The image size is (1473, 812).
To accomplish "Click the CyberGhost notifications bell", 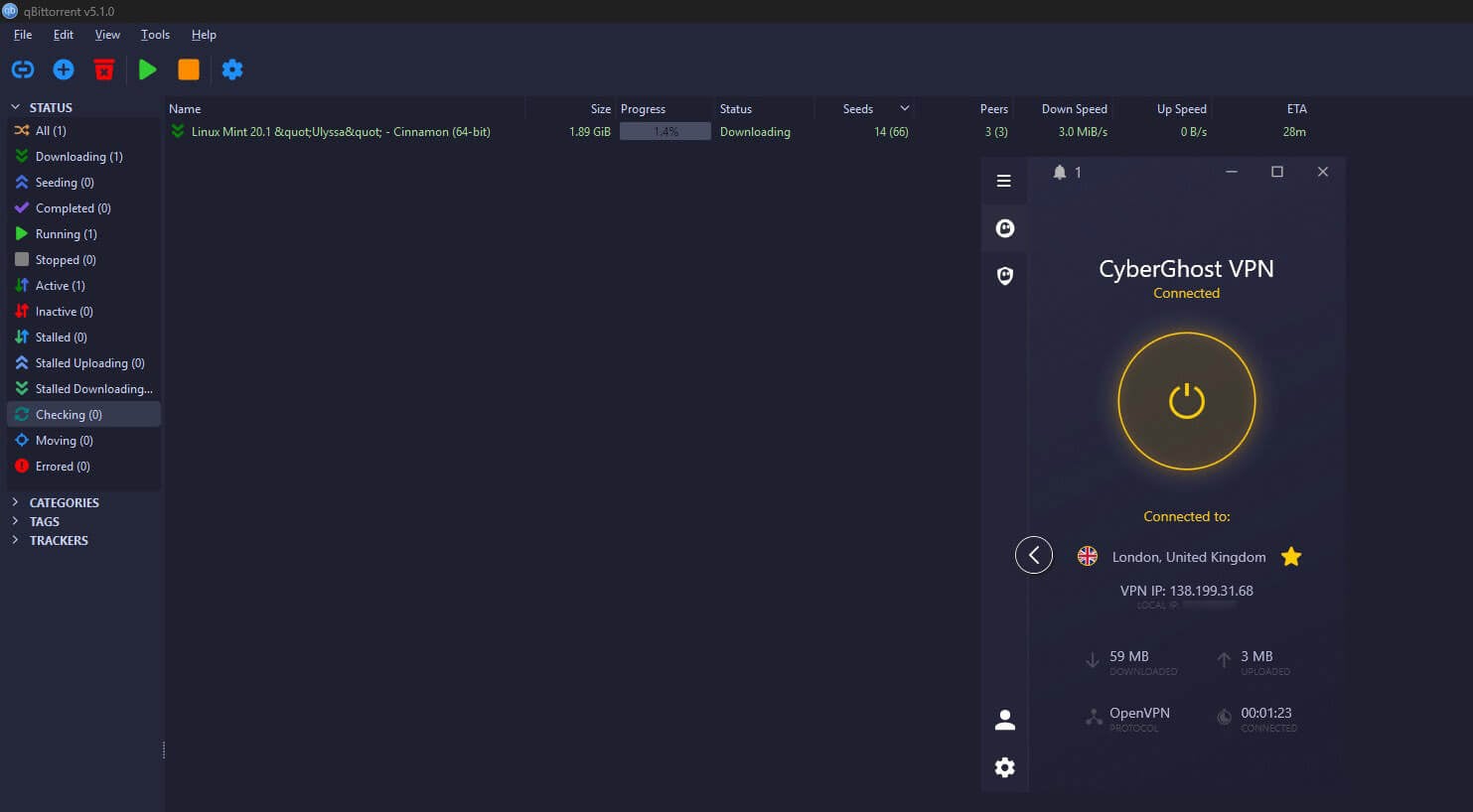I will [1058, 171].
